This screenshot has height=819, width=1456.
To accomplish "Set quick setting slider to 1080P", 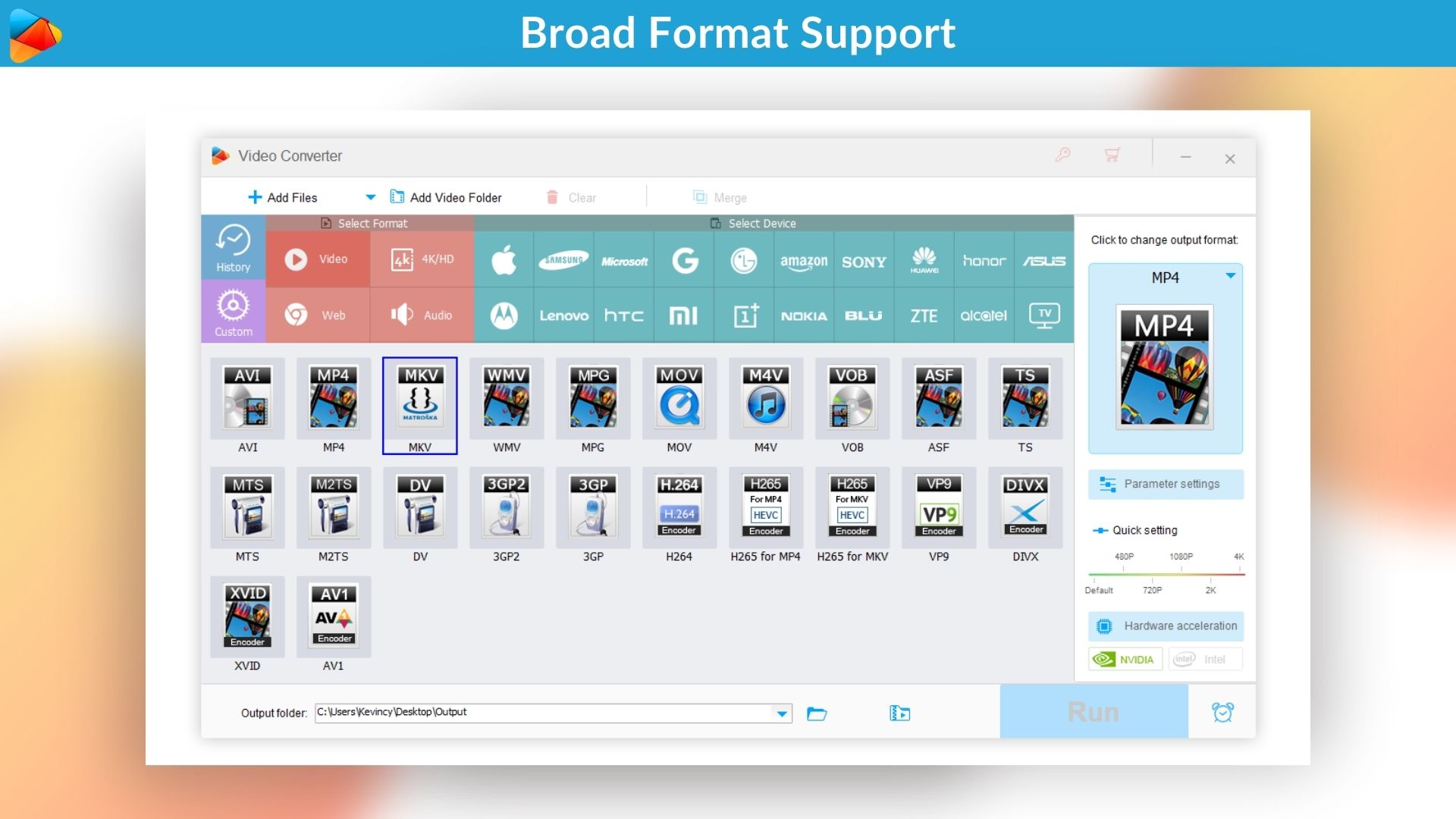I will (x=1181, y=574).
